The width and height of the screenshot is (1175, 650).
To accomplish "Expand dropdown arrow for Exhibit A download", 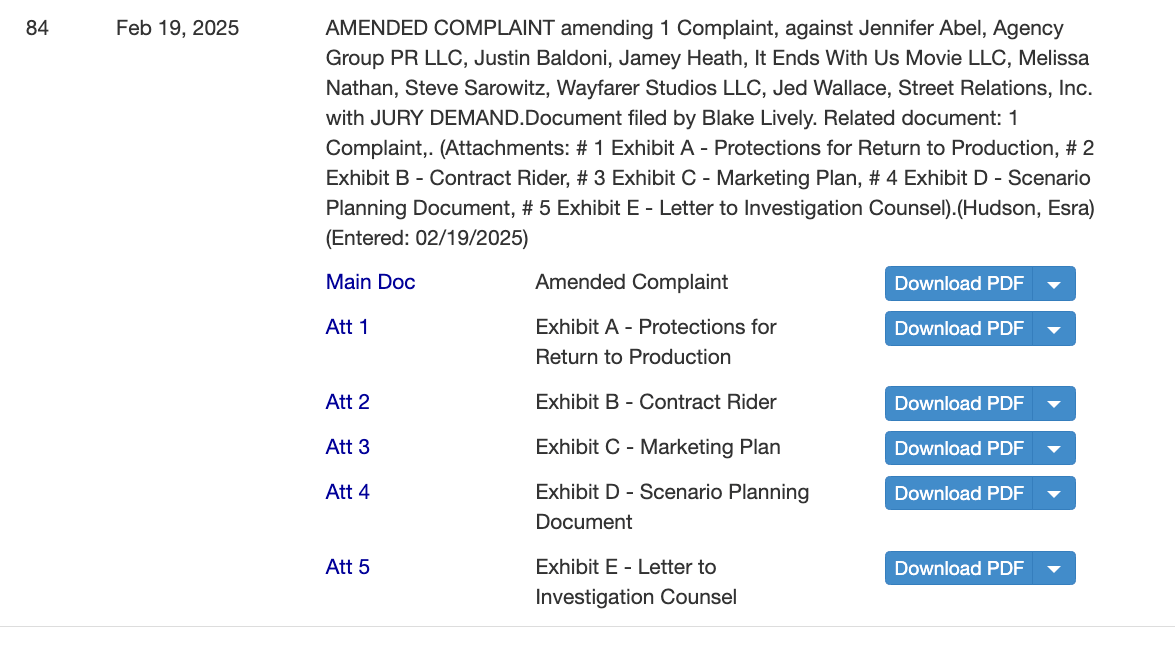I will pos(1054,328).
